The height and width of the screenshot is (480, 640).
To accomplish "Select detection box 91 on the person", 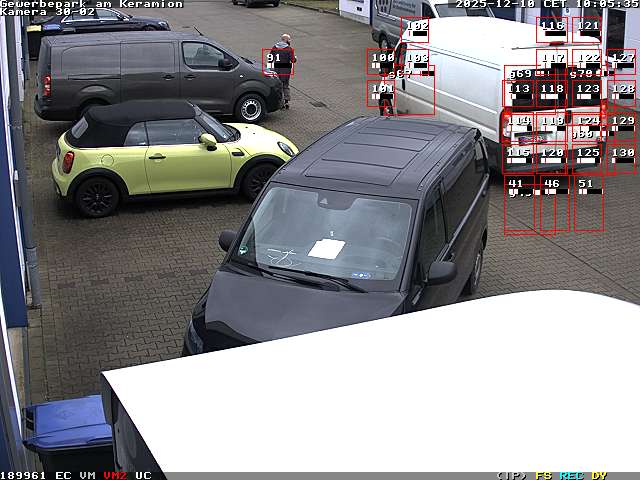I will [x=278, y=62].
